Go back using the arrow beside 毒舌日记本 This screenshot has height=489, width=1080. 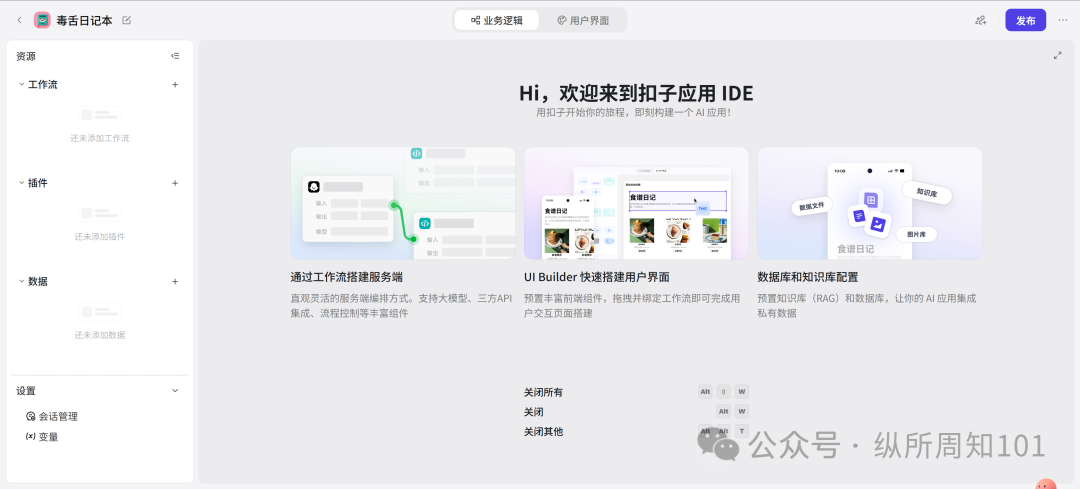[x=19, y=21]
